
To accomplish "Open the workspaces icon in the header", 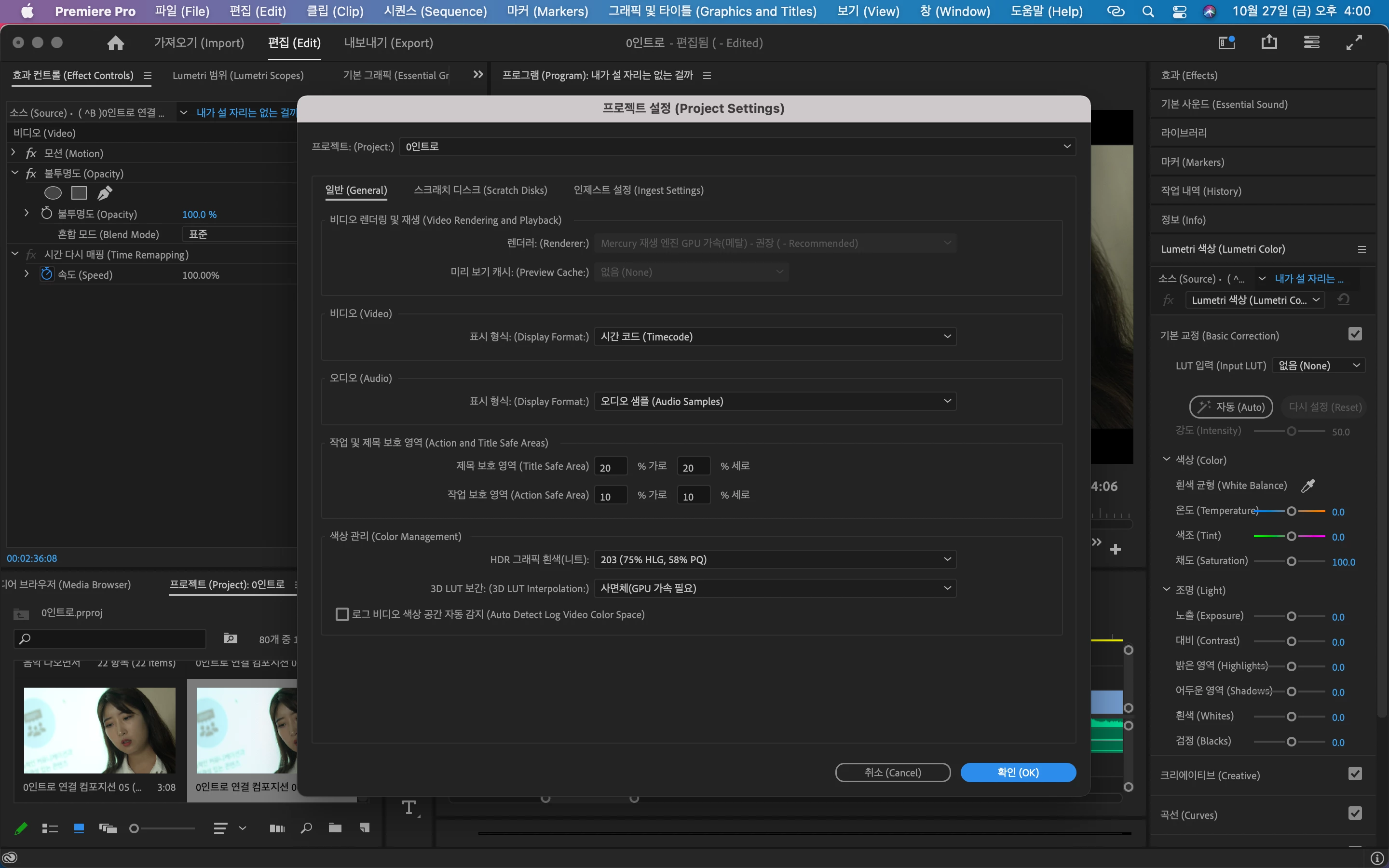I will tap(1226, 42).
